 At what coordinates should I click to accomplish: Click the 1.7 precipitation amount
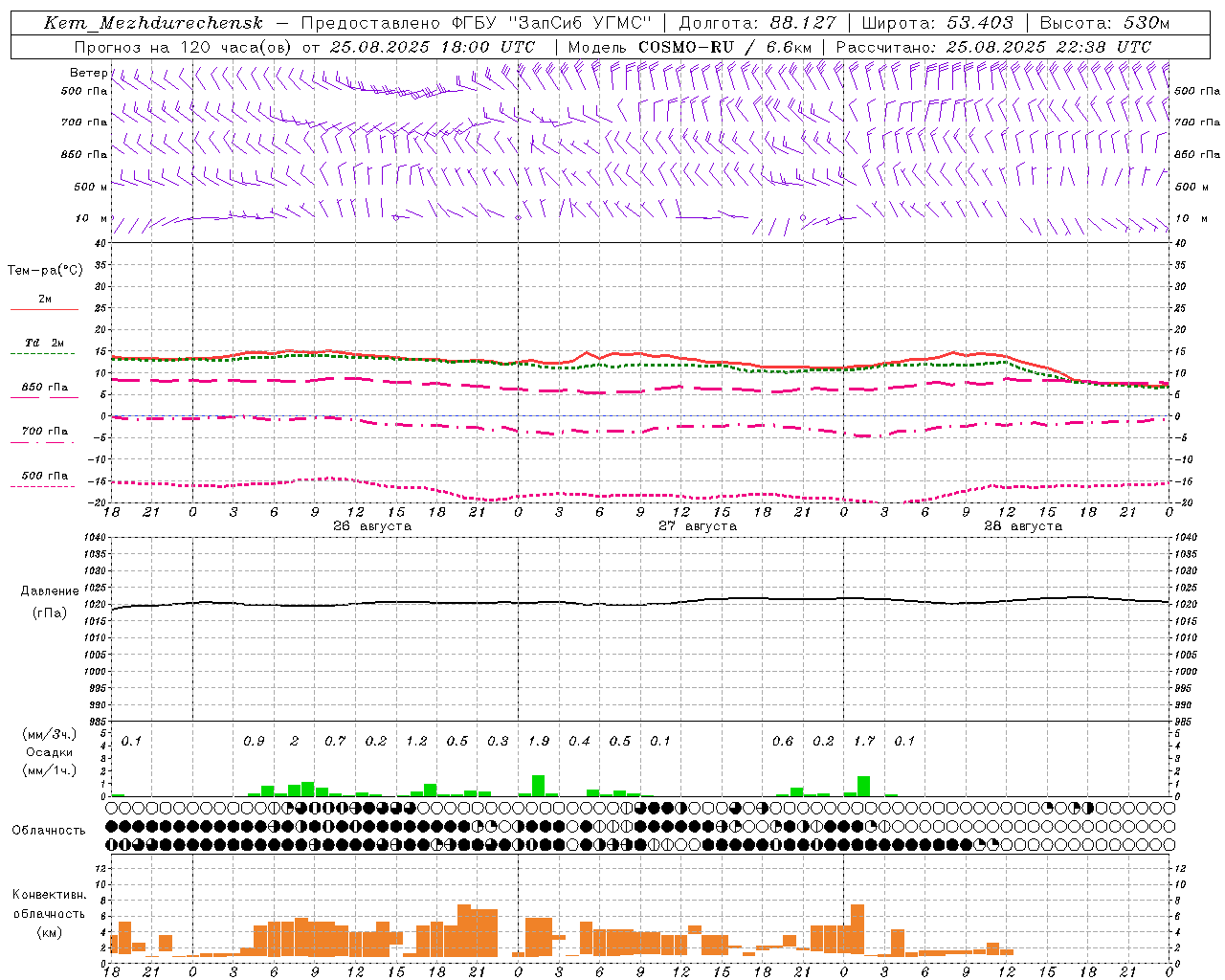[864, 742]
